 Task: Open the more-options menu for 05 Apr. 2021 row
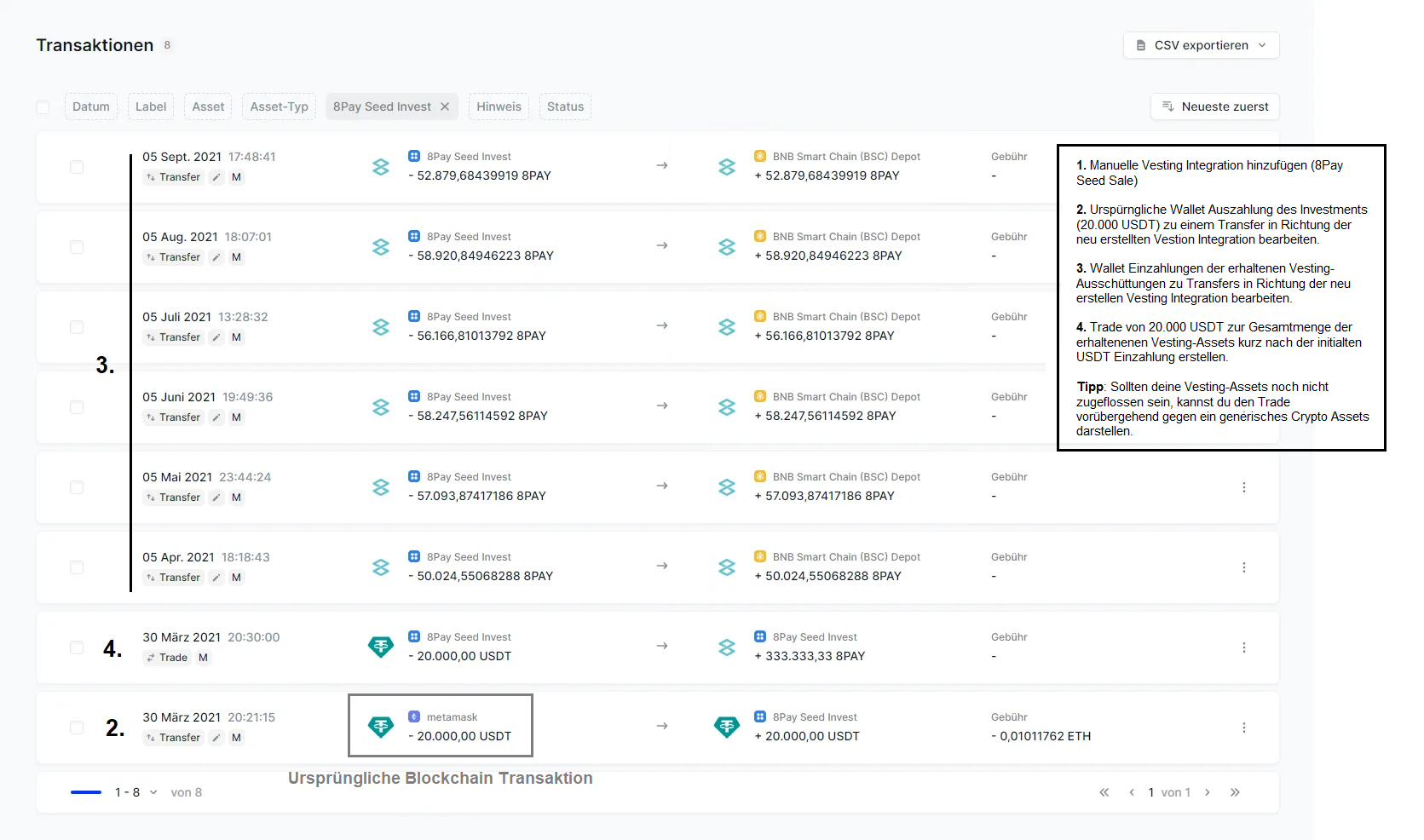[1244, 567]
